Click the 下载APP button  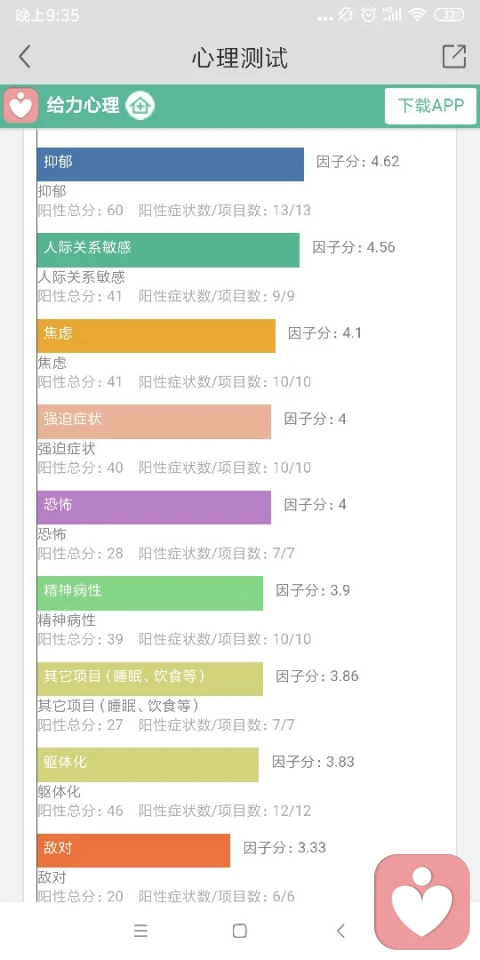tap(430, 106)
